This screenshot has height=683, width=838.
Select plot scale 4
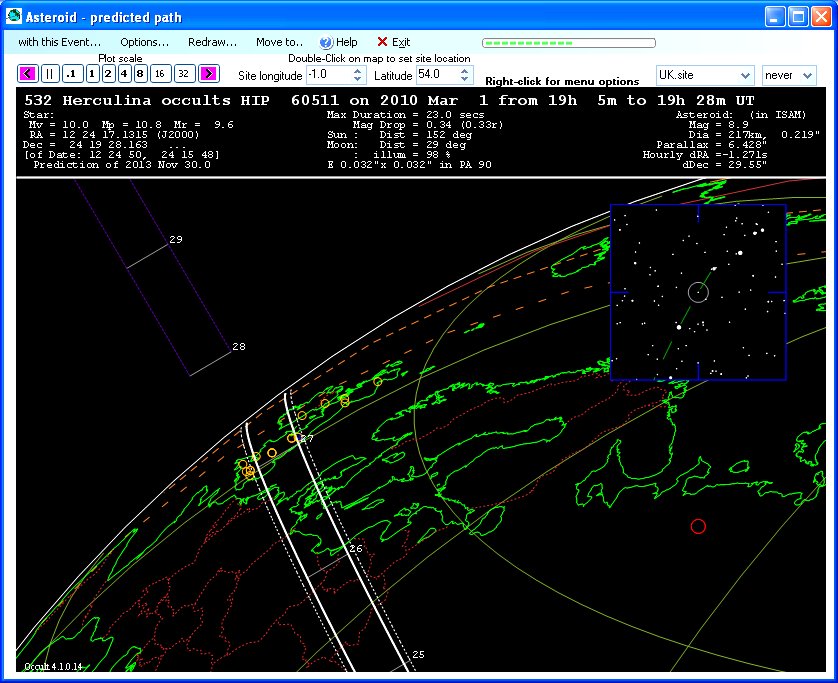click(124, 73)
